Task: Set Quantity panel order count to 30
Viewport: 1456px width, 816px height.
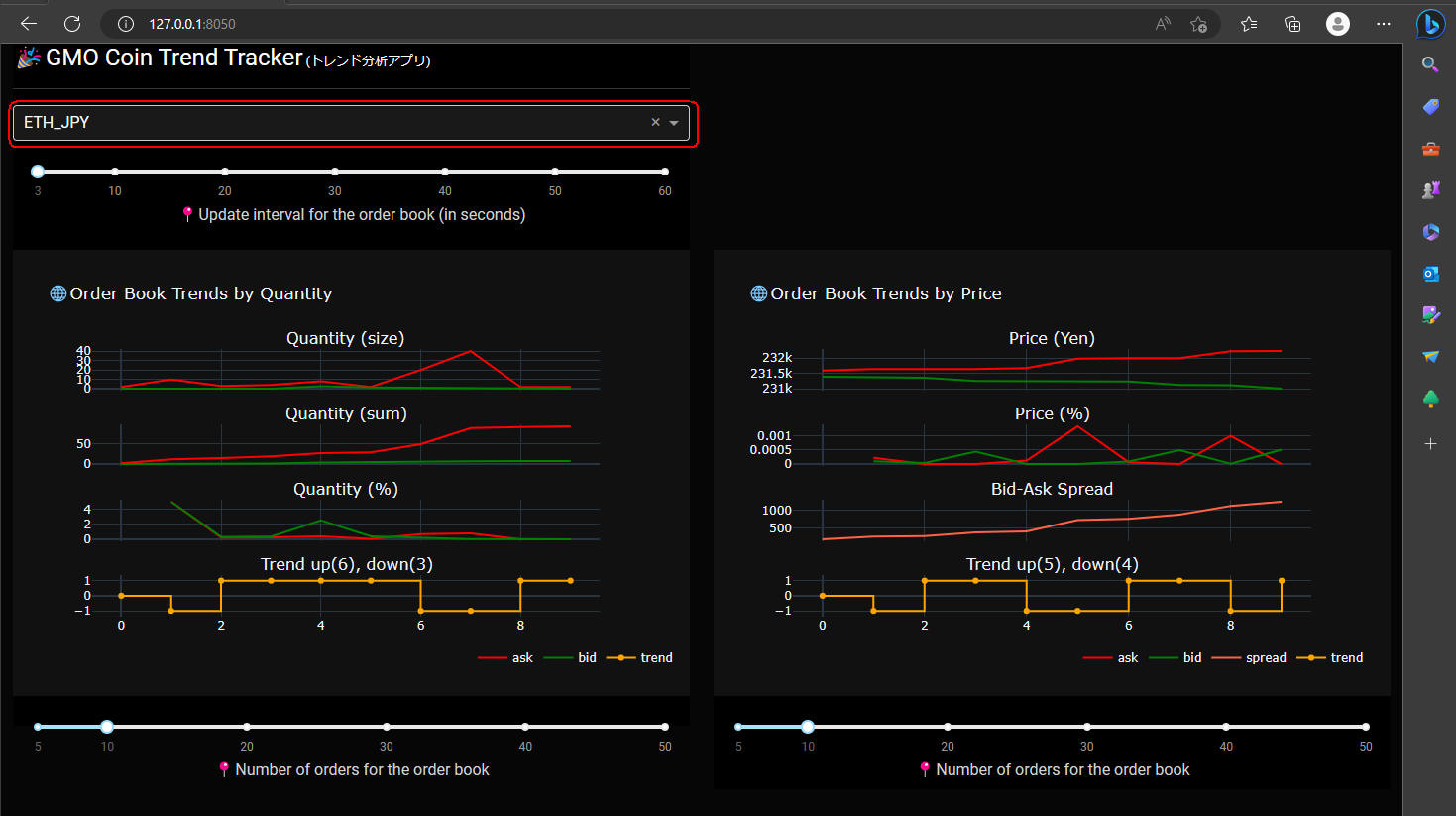Action: pos(387,727)
